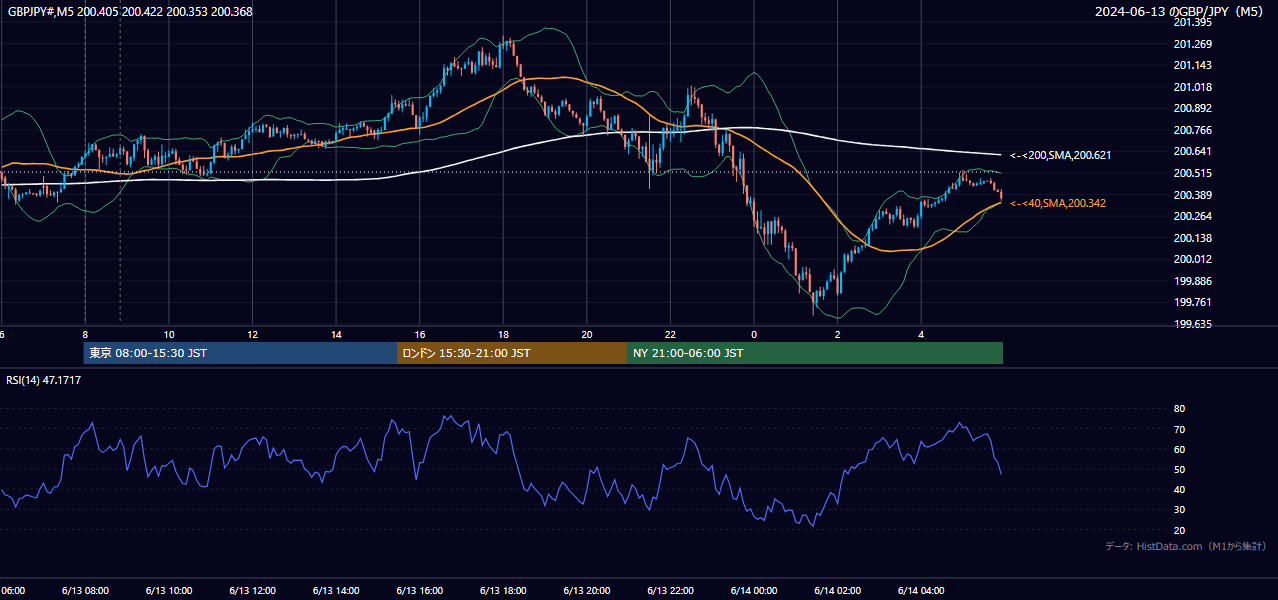This screenshot has height=600, width=1278.
Task: Click hour label 8 under the price chart
Action: 85,335
